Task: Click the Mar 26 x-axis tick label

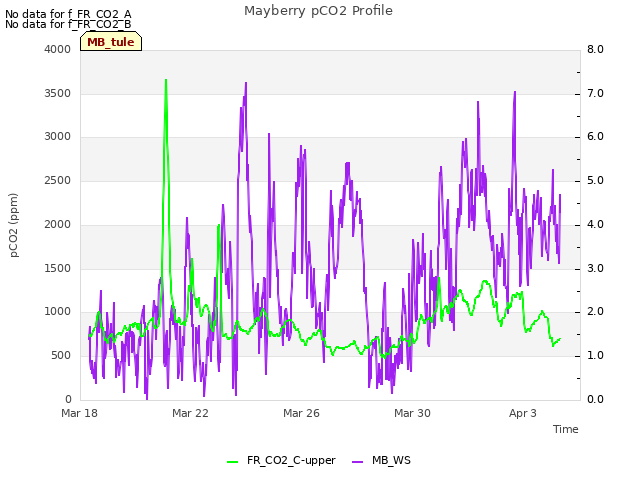Action: pyautogui.click(x=301, y=413)
